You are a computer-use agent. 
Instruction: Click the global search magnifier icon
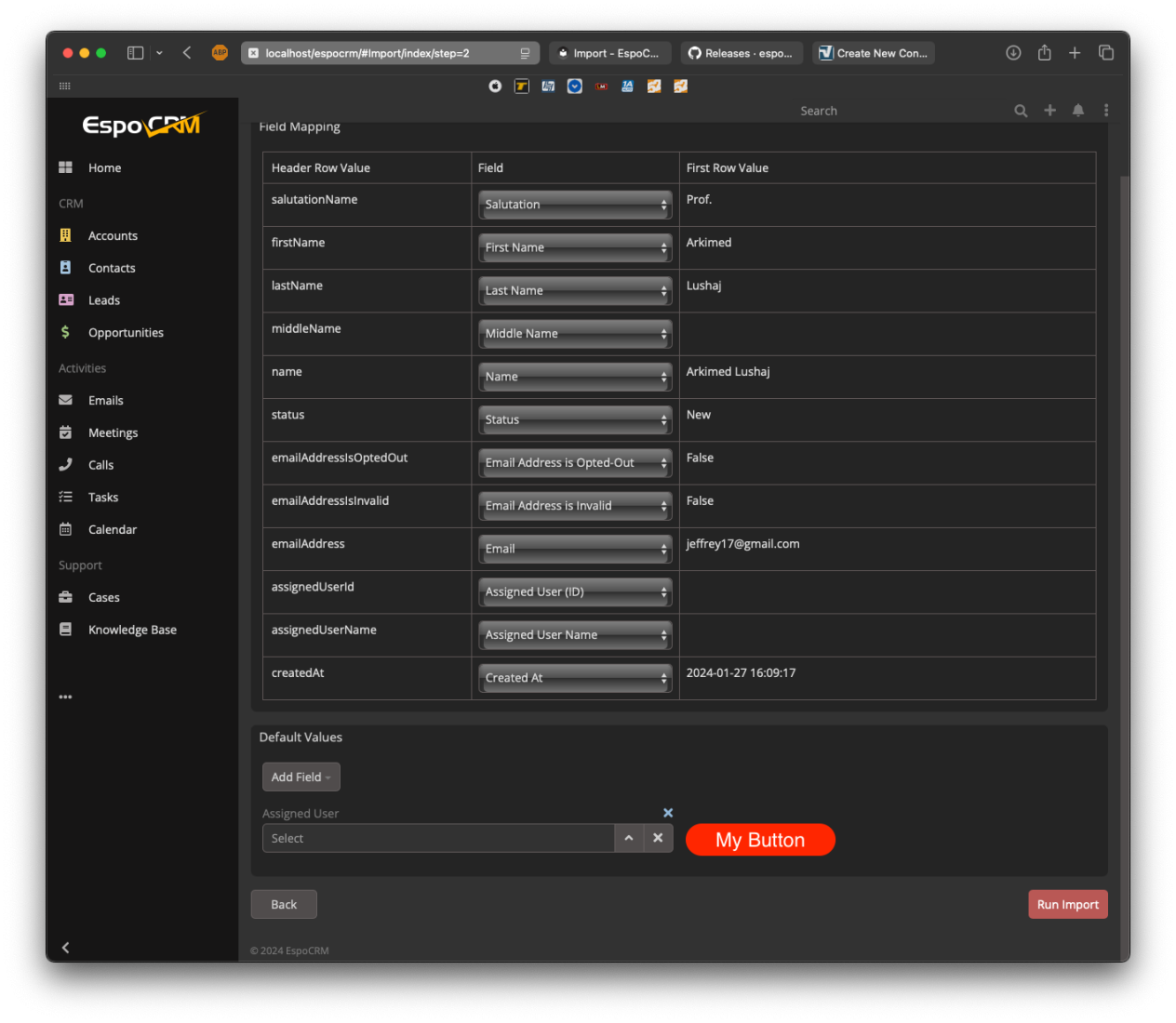pyautogui.click(x=1021, y=111)
